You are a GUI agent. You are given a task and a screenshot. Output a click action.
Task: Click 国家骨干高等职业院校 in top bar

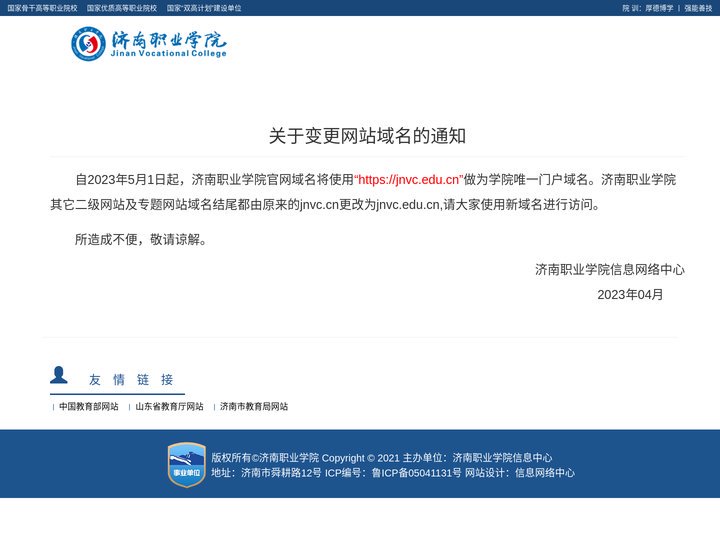tap(42, 8)
